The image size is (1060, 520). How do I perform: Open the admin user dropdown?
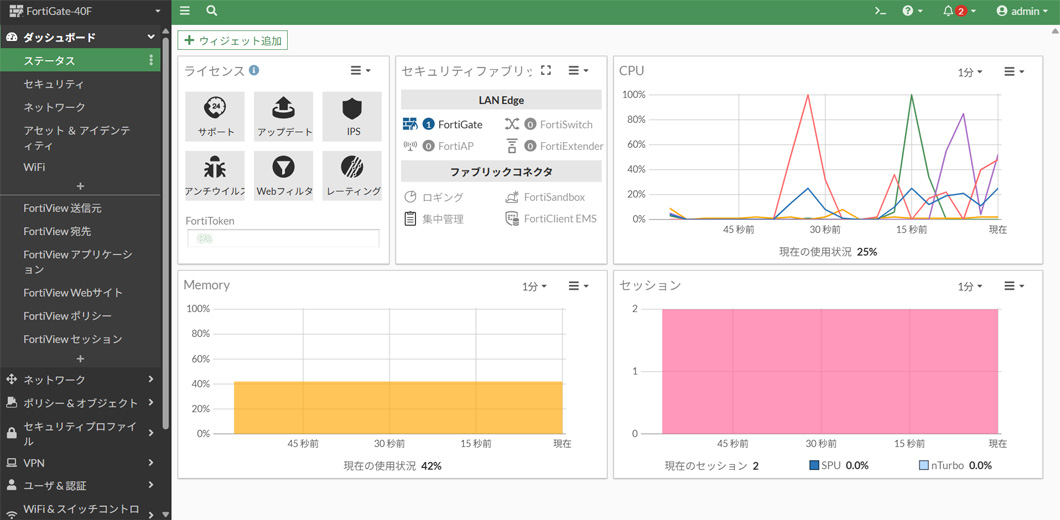pos(1022,11)
